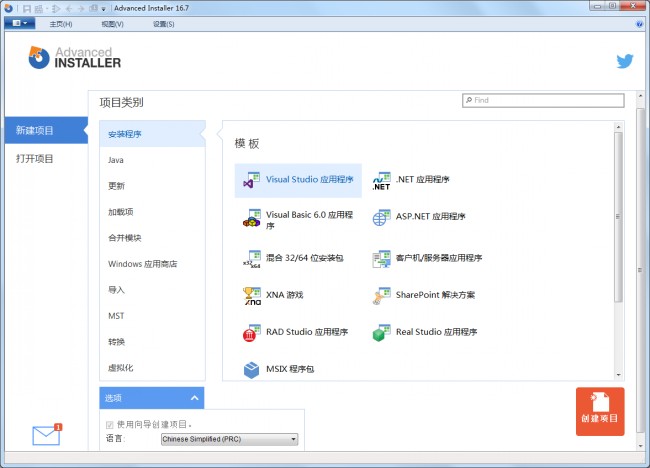Viewport: 650px width, 468px height.
Task: Select the 新建项目 sidebar tab
Action: (x=46, y=130)
